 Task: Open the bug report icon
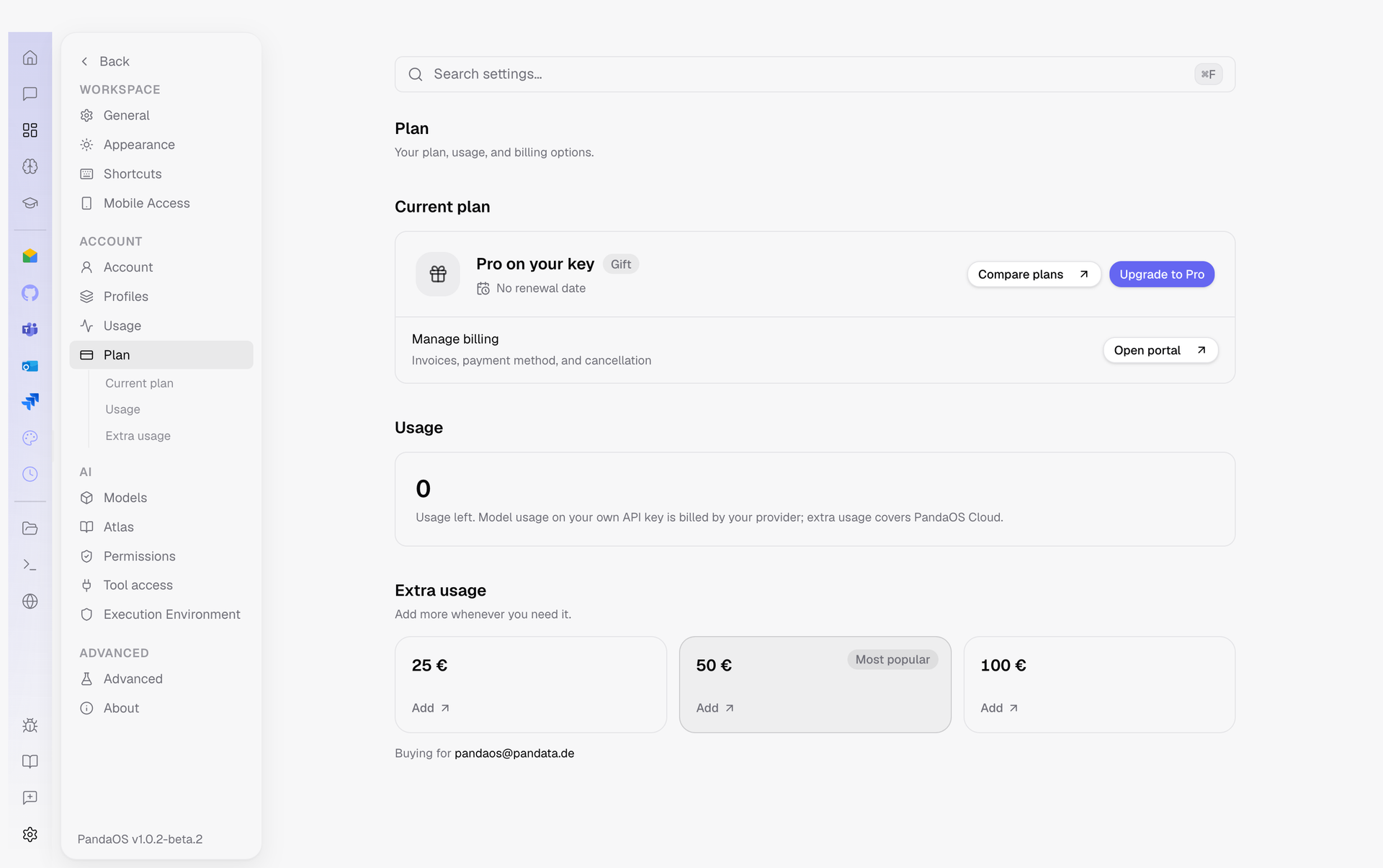[x=30, y=725]
